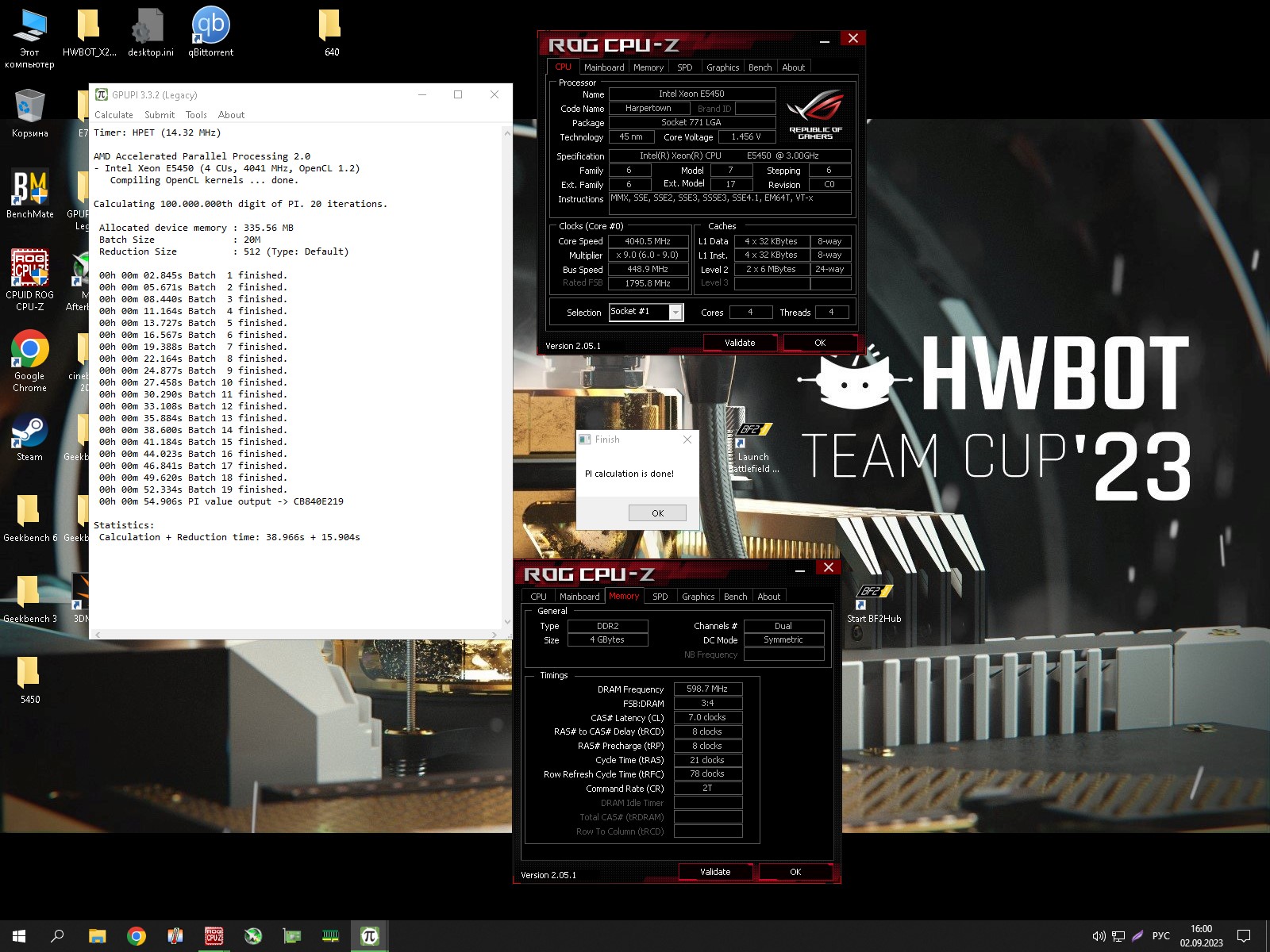
Task: Open File Explorer from the taskbar
Action: pyautogui.click(x=97, y=936)
